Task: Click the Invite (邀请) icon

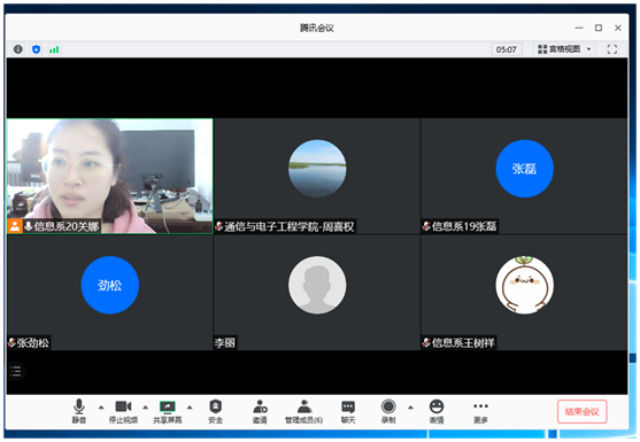Action: tap(260, 411)
